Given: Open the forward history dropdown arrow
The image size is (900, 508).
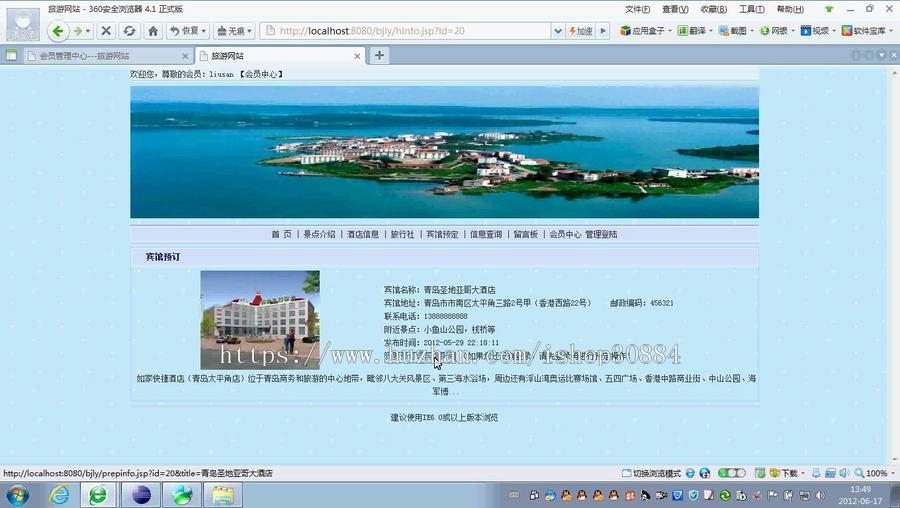Looking at the screenshot, I should [88, 31].
